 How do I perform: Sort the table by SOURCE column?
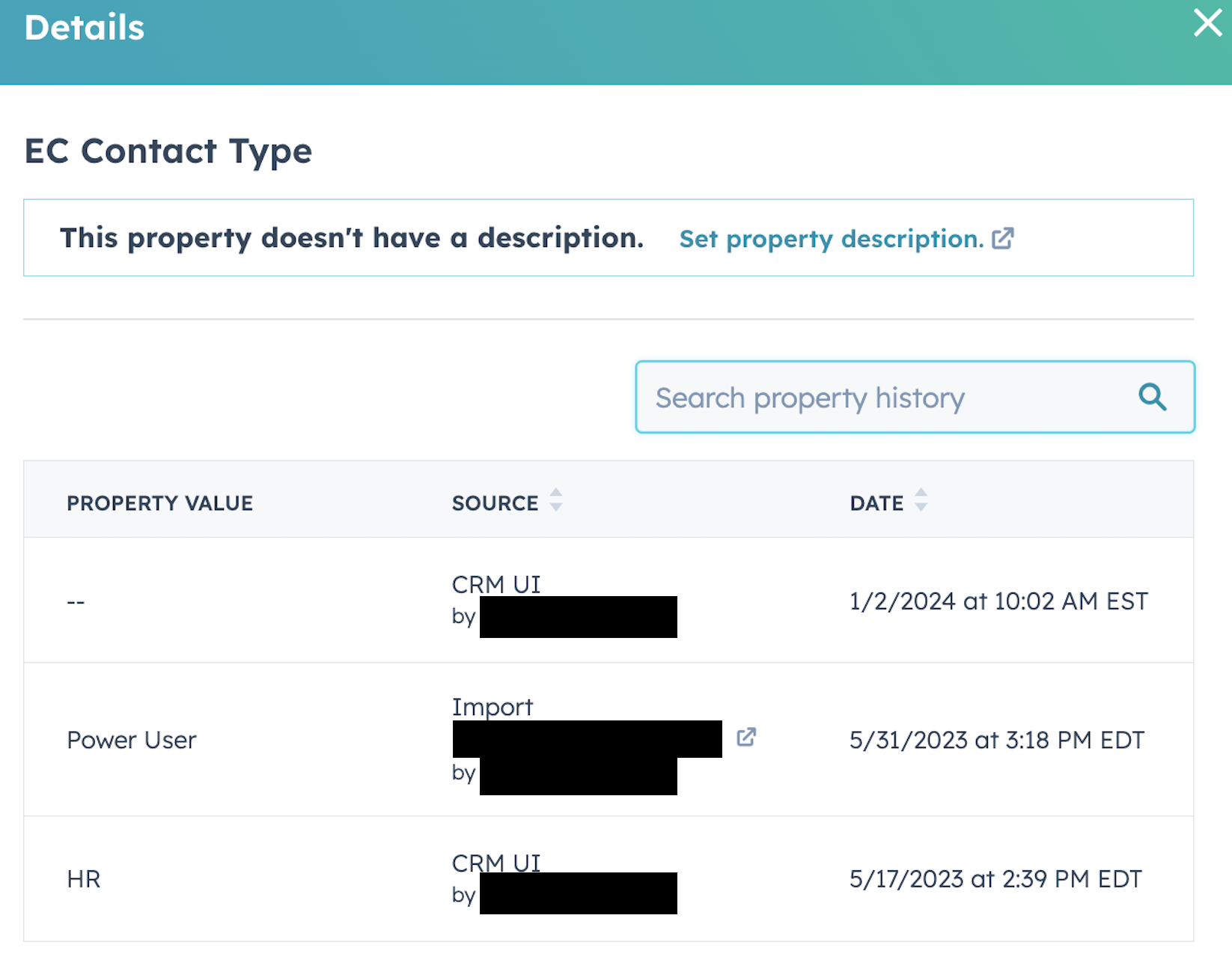(x=495, y=502)
